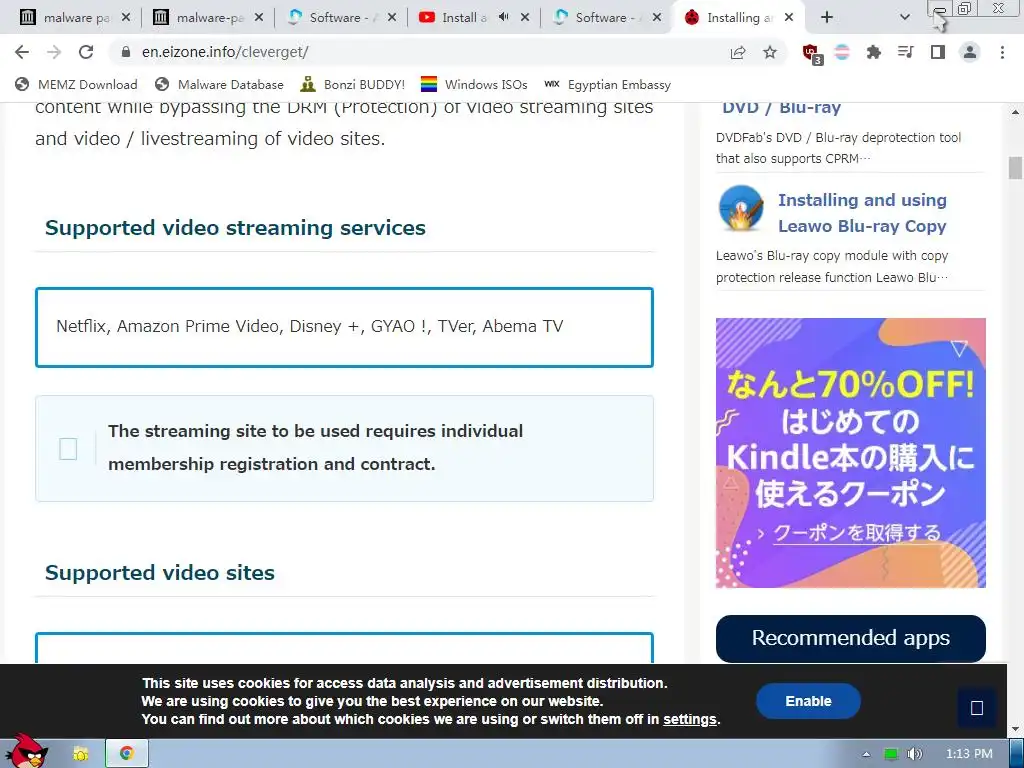Click the Netflix, Amazon Prime Video services text
This screenshot has height=768, width=1024.
(310, 326)
